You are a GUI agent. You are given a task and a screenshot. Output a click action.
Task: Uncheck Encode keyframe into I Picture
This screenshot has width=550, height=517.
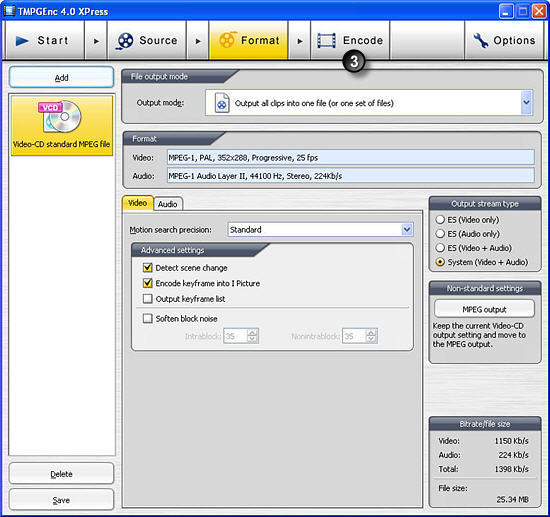point(148,283)
